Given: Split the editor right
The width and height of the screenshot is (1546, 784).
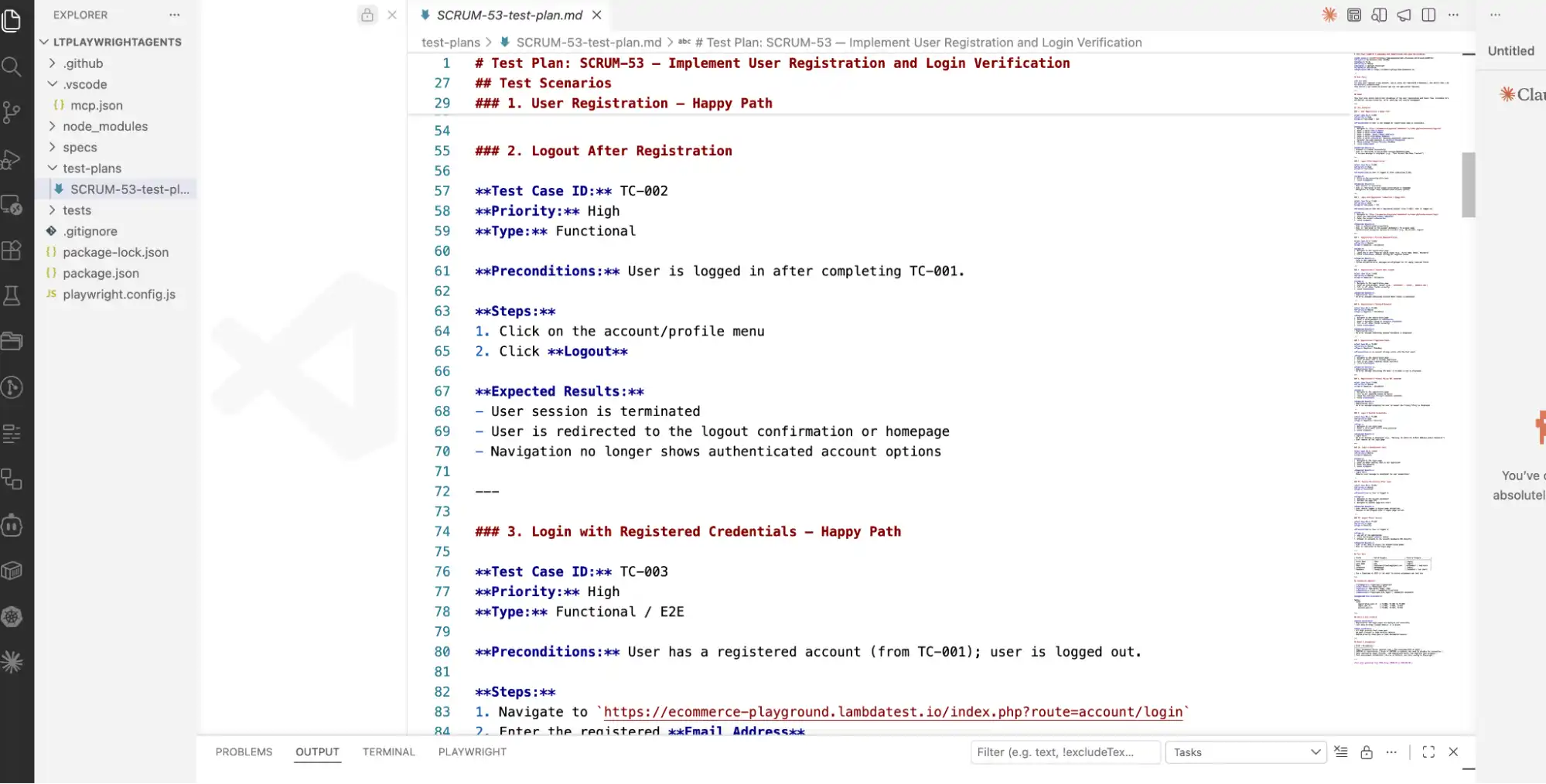Looking at the screenshot, I should (1428, 15).
